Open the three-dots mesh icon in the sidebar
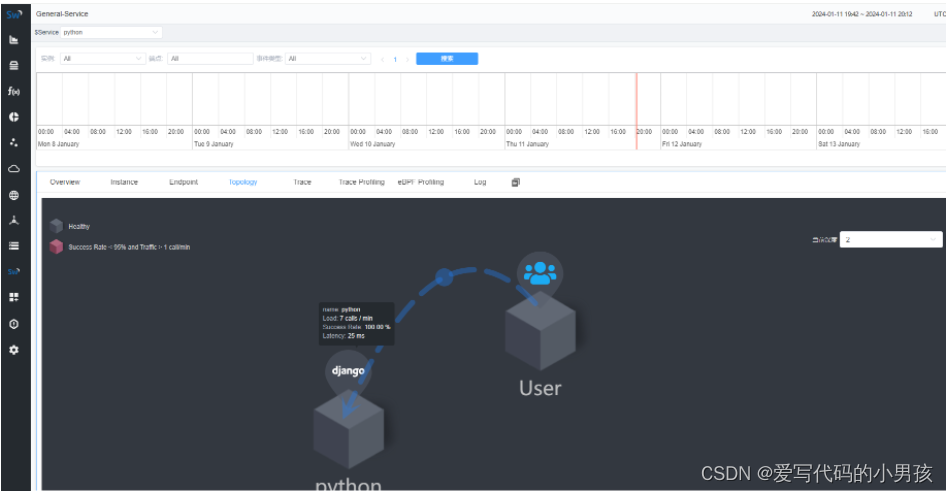Screen dimensions: 949x493 click(x=14, y=143)
